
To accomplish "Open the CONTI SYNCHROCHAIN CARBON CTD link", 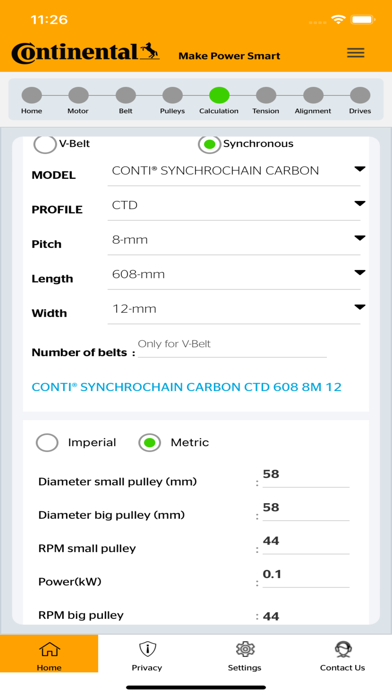I will pyautogui.click(x=186, y=387).
